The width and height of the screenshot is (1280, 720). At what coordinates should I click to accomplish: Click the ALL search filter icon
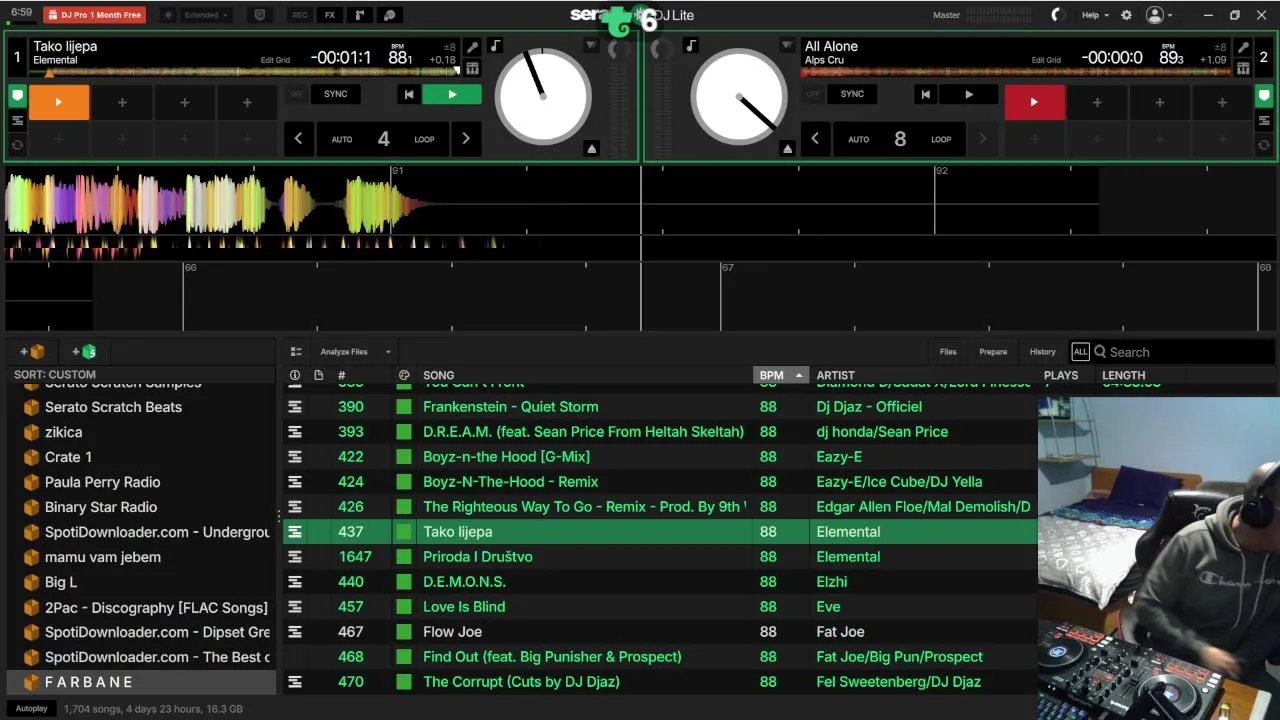click(1080, 352)
